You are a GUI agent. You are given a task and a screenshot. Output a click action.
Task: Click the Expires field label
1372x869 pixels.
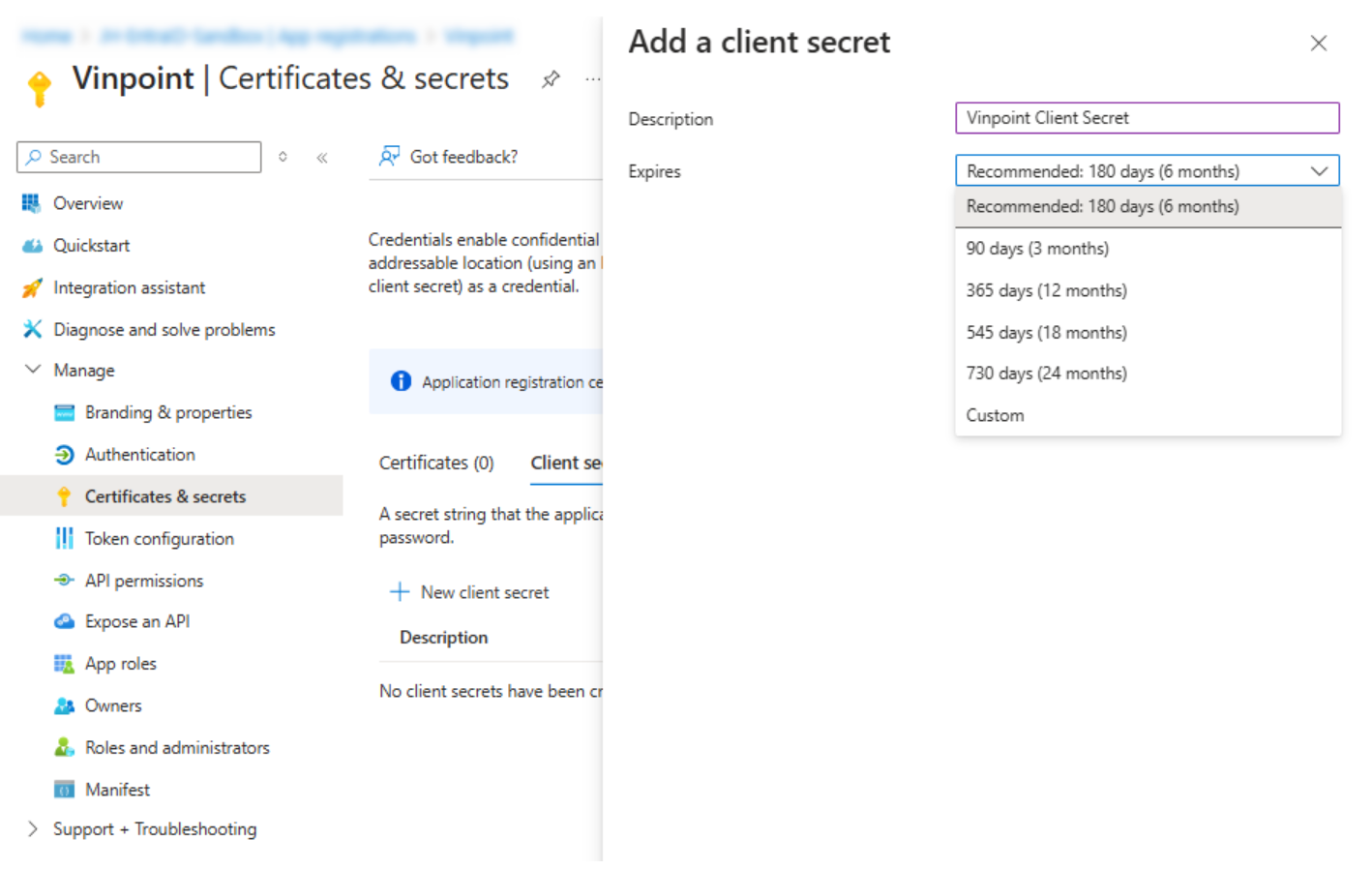(x=654, y=171)
